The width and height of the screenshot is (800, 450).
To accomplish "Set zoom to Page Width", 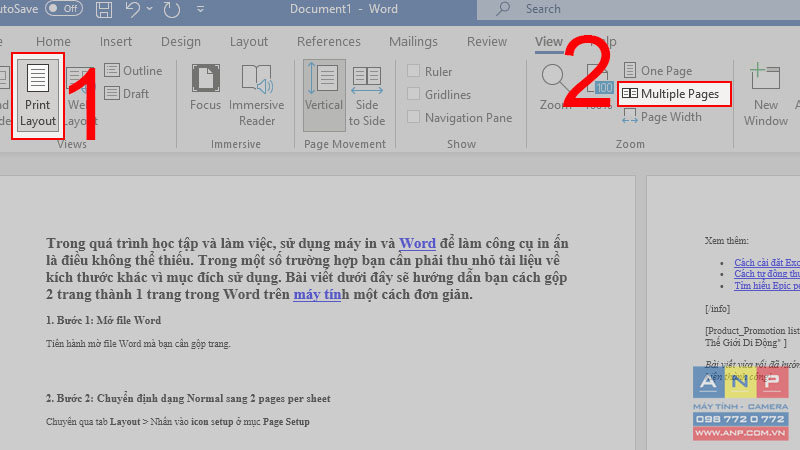I will click(x=662, y=117).
